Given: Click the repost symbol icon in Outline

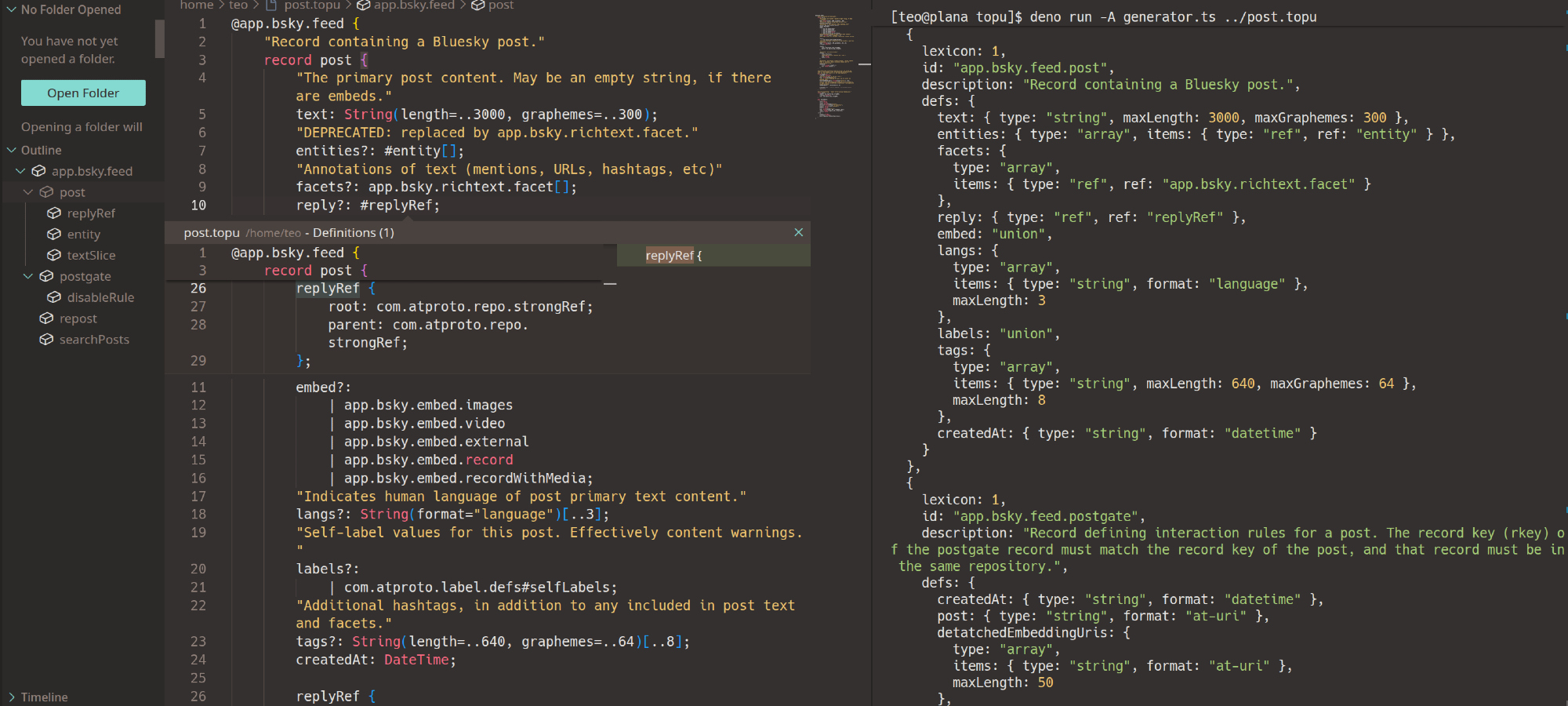Looking at the screenshot, I should (x=46, y=318).
